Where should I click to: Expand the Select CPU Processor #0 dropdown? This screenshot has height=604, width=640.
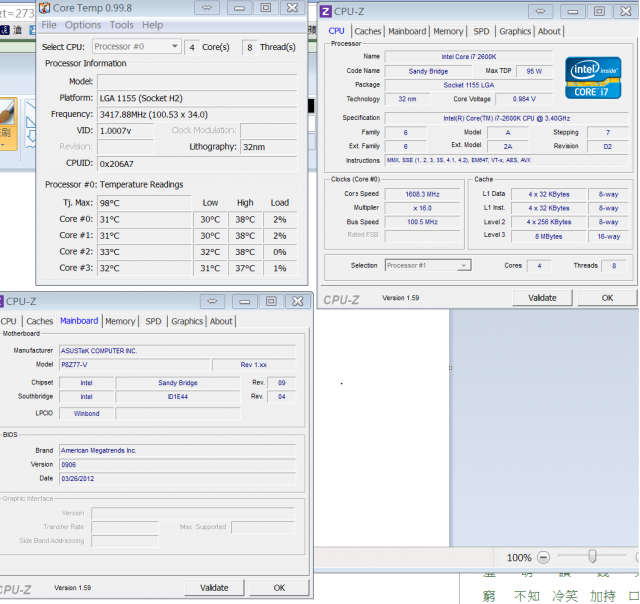click(x=136, y=47)
